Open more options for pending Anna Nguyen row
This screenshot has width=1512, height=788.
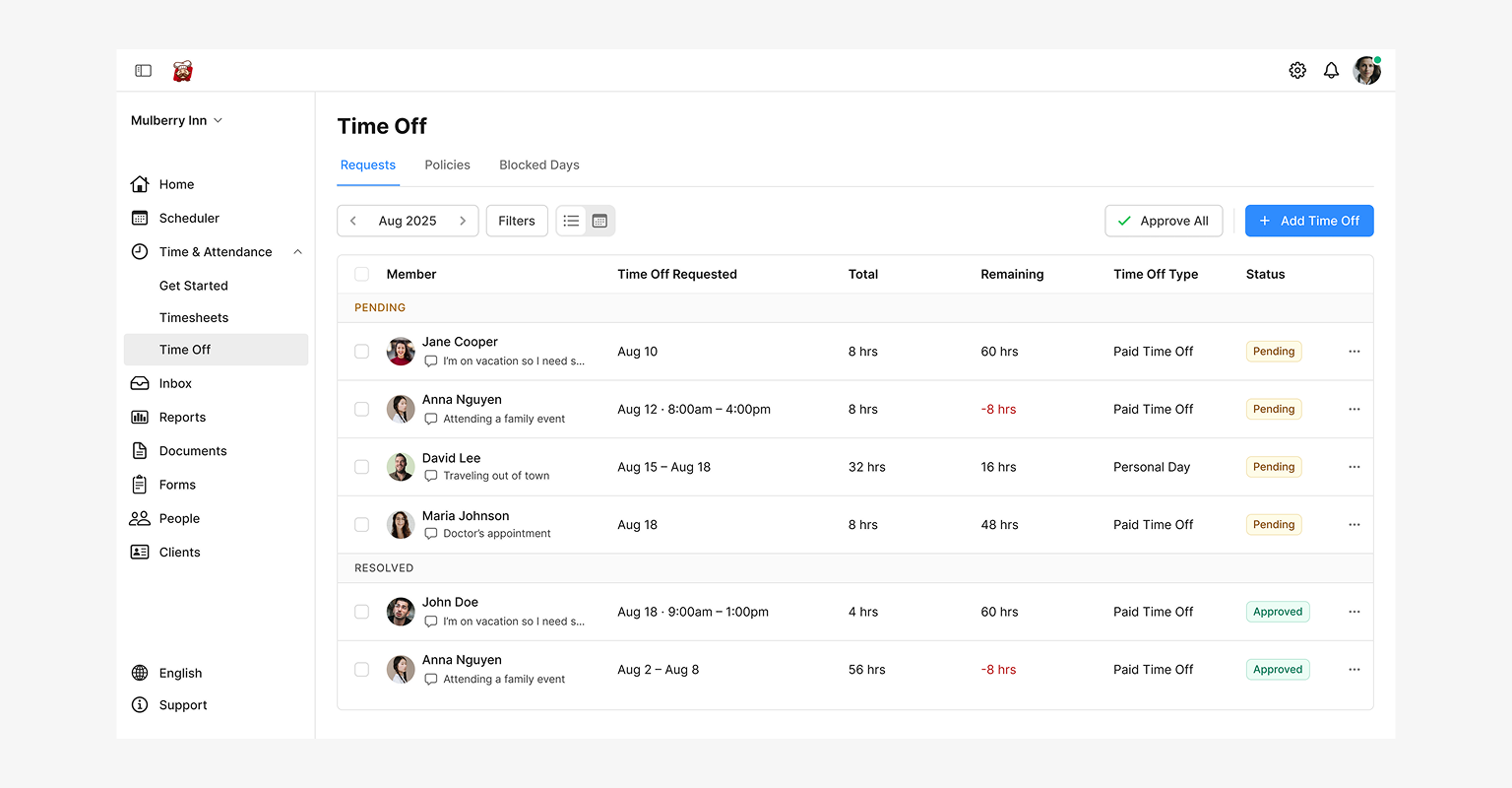pyautogui.click(x=1354, y=409)
